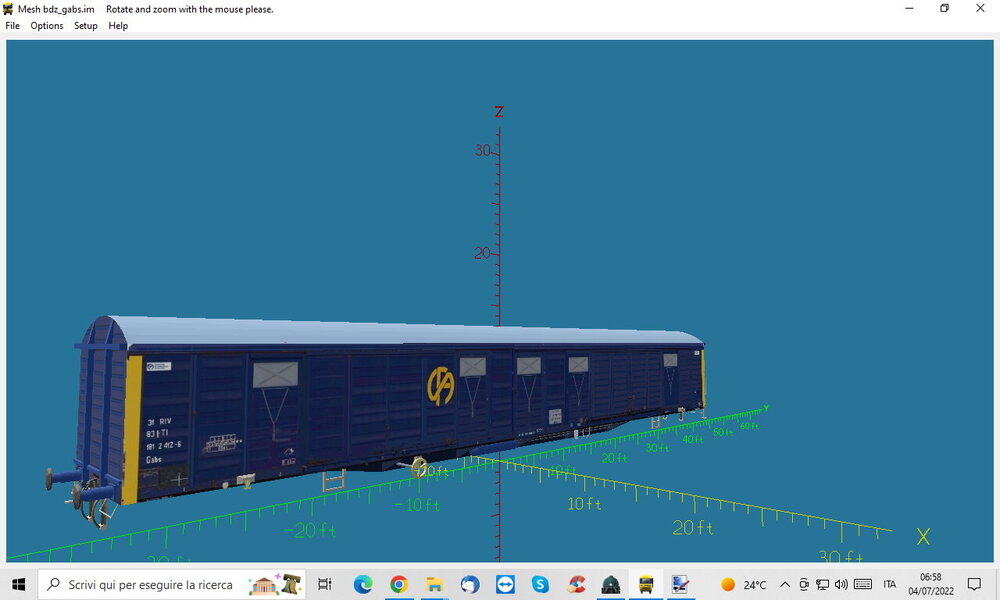Restore down the mesh viewer window
This screenshot has width=1000, height=600.
pos(945,8)
